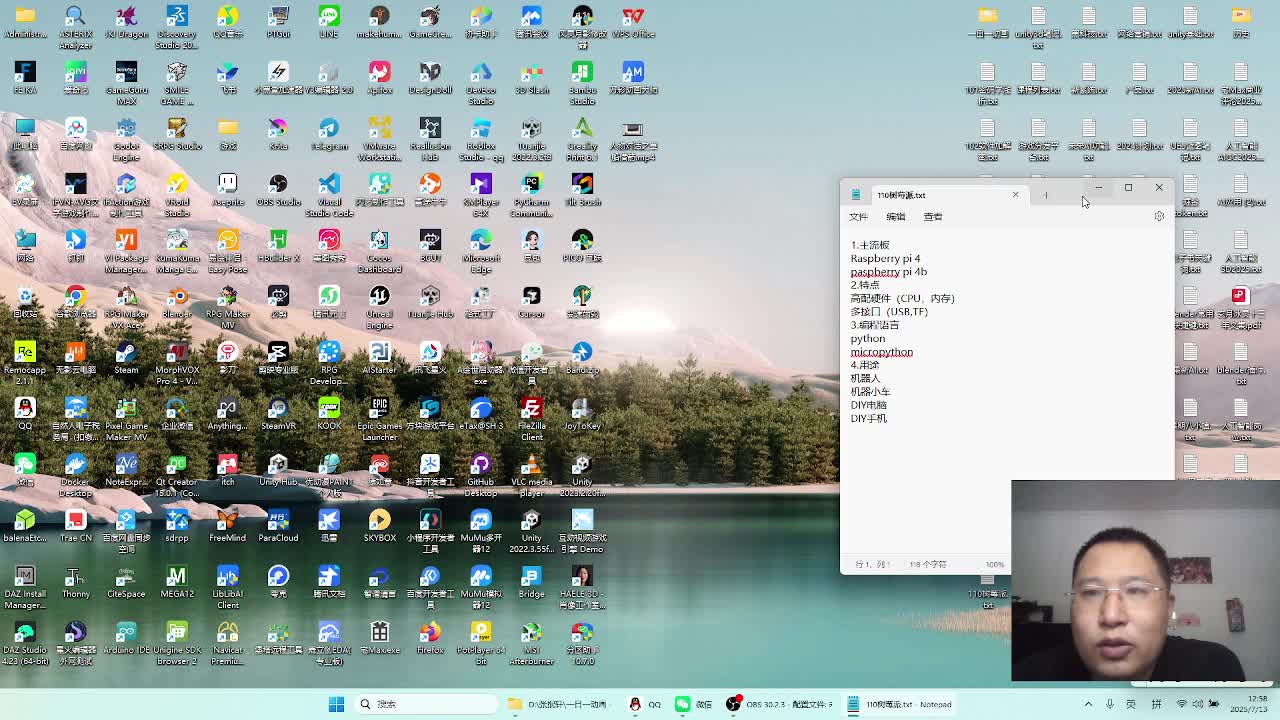Open Notepad settings gear icon
1280x720 pixels.
pyautogui.click(x=1159, y=216)
